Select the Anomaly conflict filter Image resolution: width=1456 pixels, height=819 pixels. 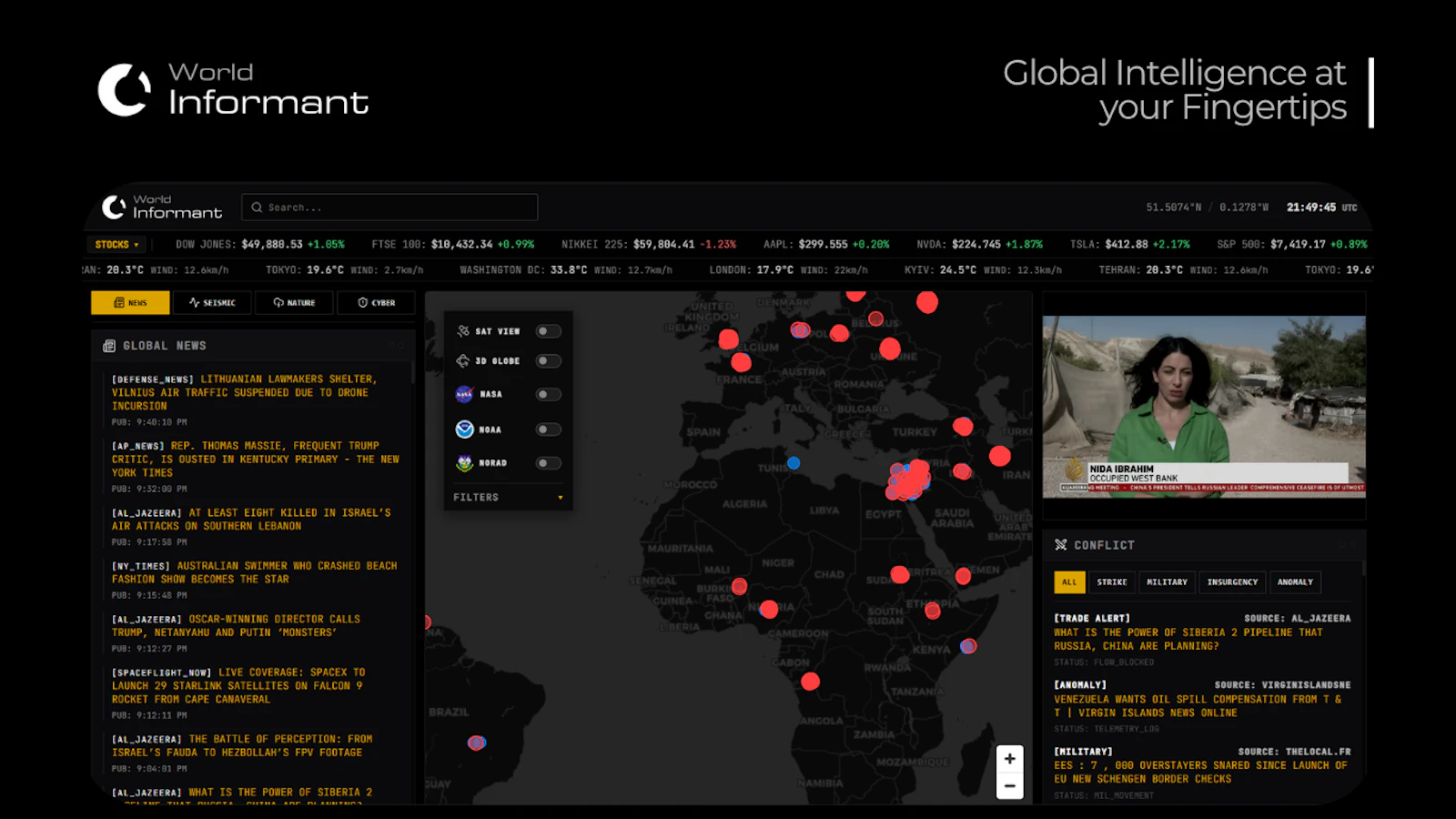(1295, 582)
